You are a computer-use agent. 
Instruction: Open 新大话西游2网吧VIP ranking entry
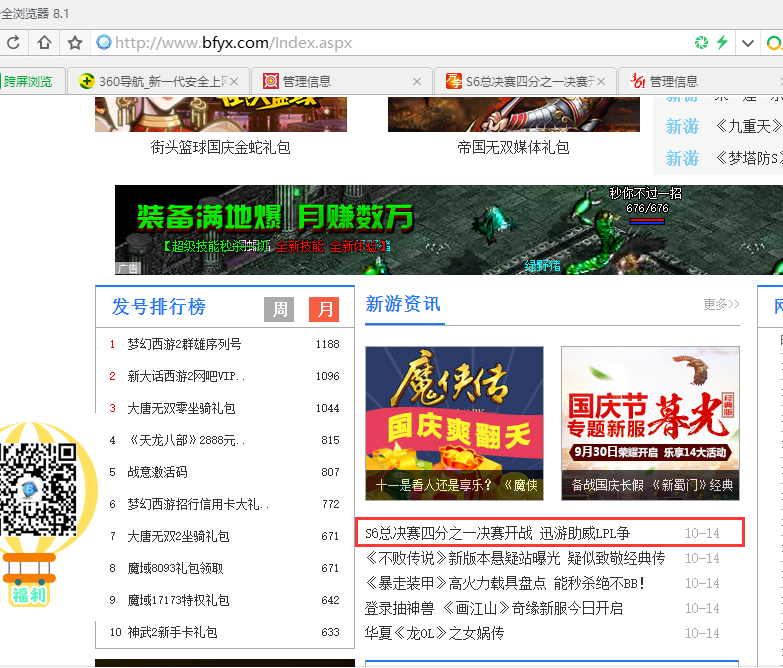pos(186,376)
